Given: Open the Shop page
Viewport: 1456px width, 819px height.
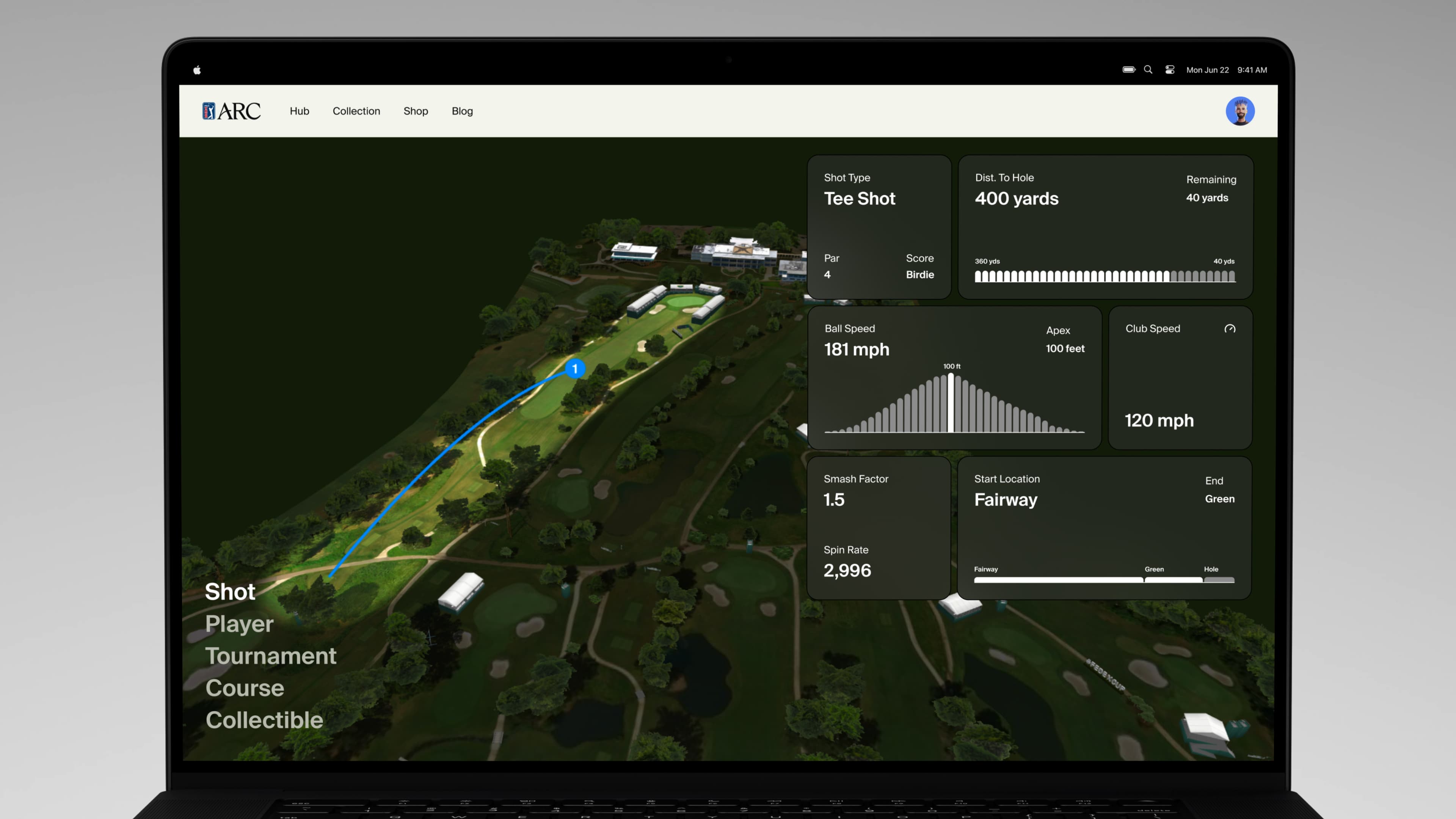Looking at the screenshot, I should 416,111.
